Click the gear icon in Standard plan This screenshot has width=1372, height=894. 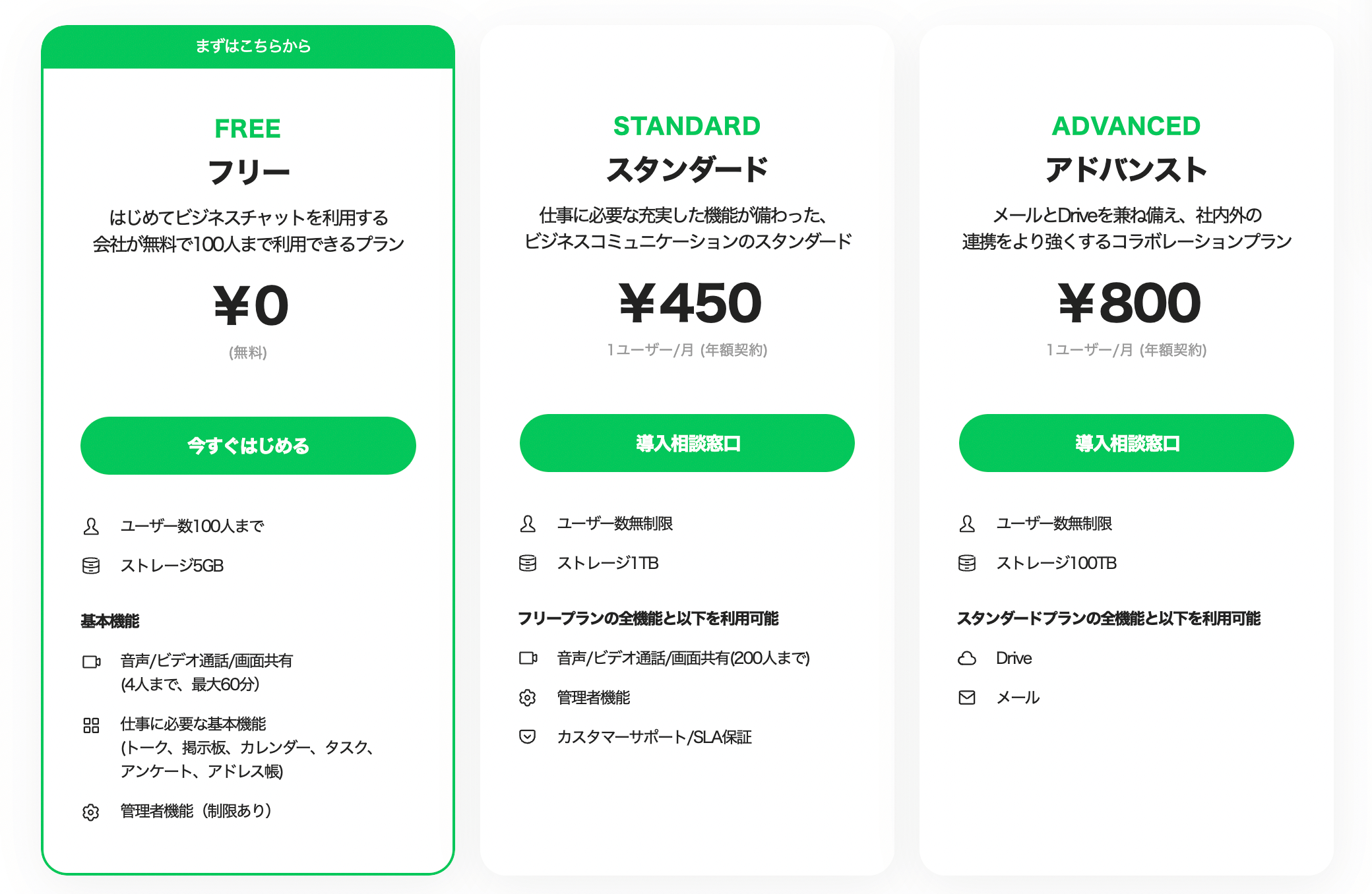[528, 698]
